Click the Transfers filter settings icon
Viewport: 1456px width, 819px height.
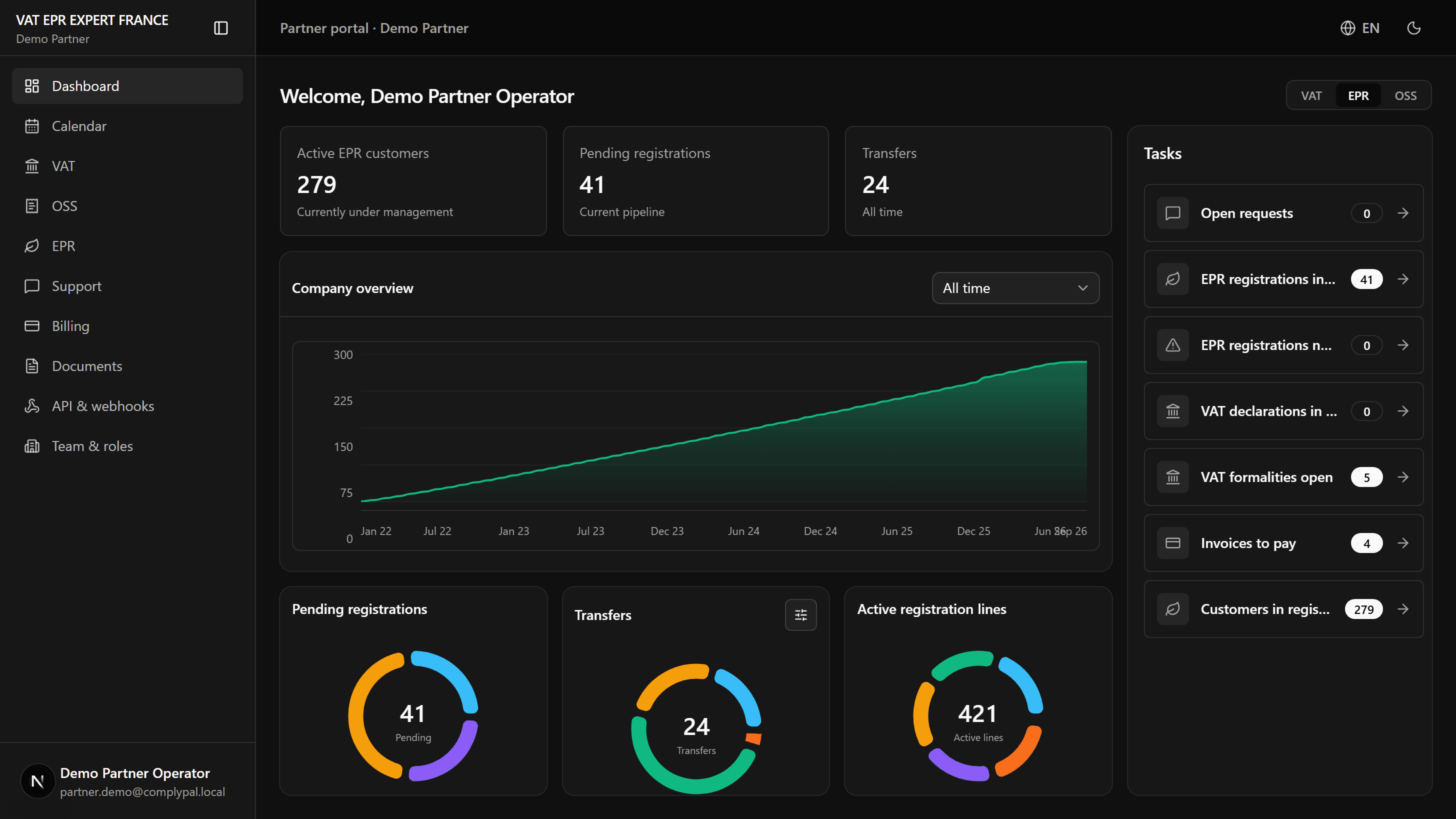pyautogui.click(x=800, y=615)
